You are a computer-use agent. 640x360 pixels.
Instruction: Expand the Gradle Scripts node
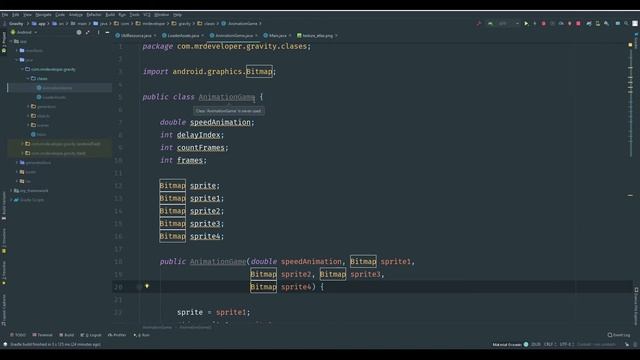pyautogui.click(x=11, y=200)
